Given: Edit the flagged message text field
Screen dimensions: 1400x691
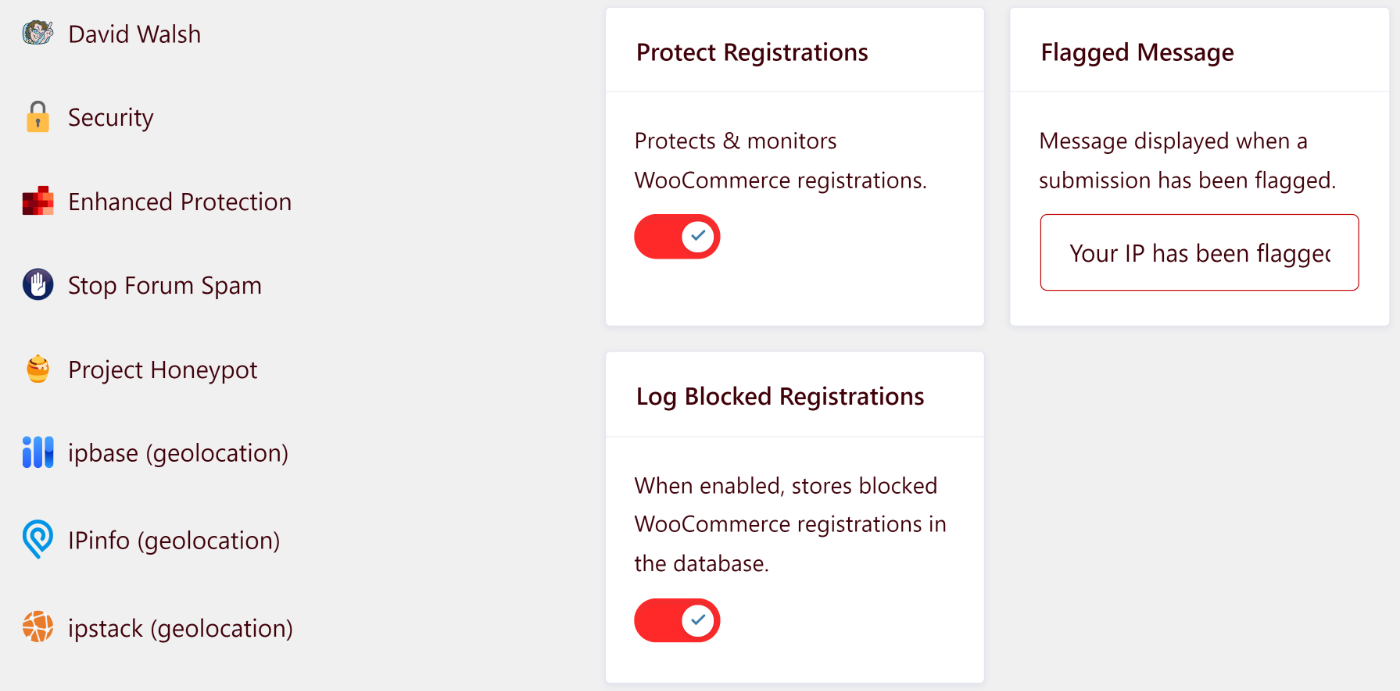Looking at the screenshot, I should tap(1198, 252).
